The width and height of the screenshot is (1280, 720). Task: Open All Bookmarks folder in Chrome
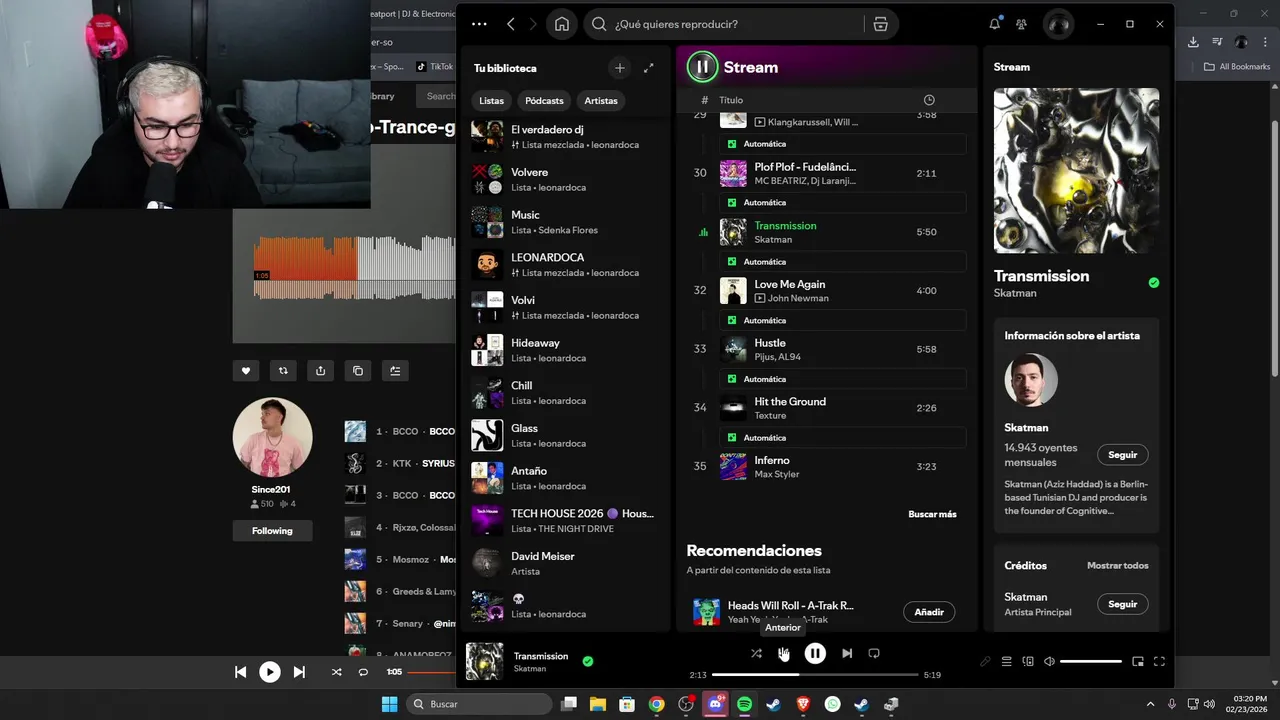1237,67
